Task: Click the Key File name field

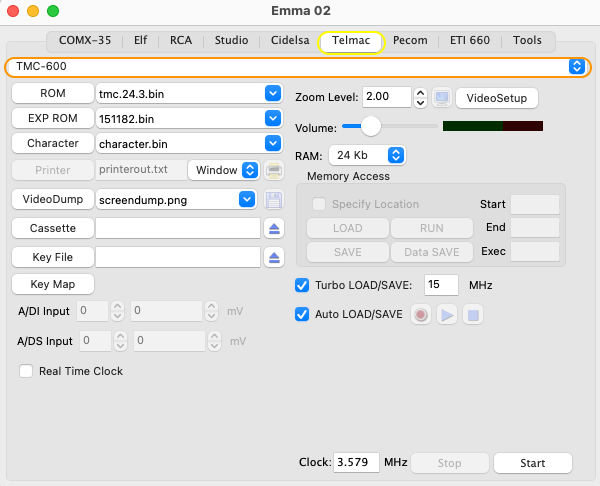Action: click(178, 257)
